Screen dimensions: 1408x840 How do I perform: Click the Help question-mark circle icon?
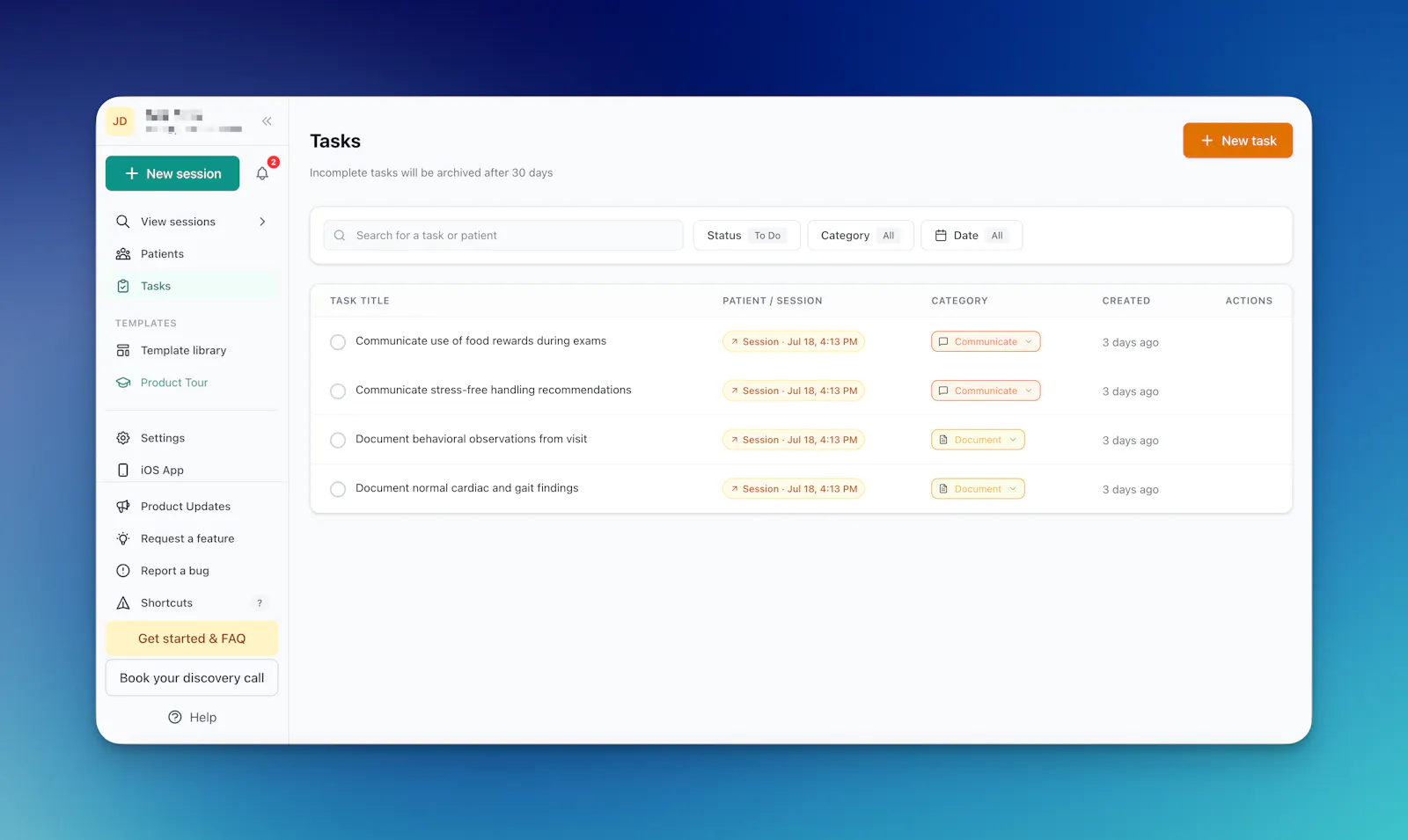(x=175, y=717)
